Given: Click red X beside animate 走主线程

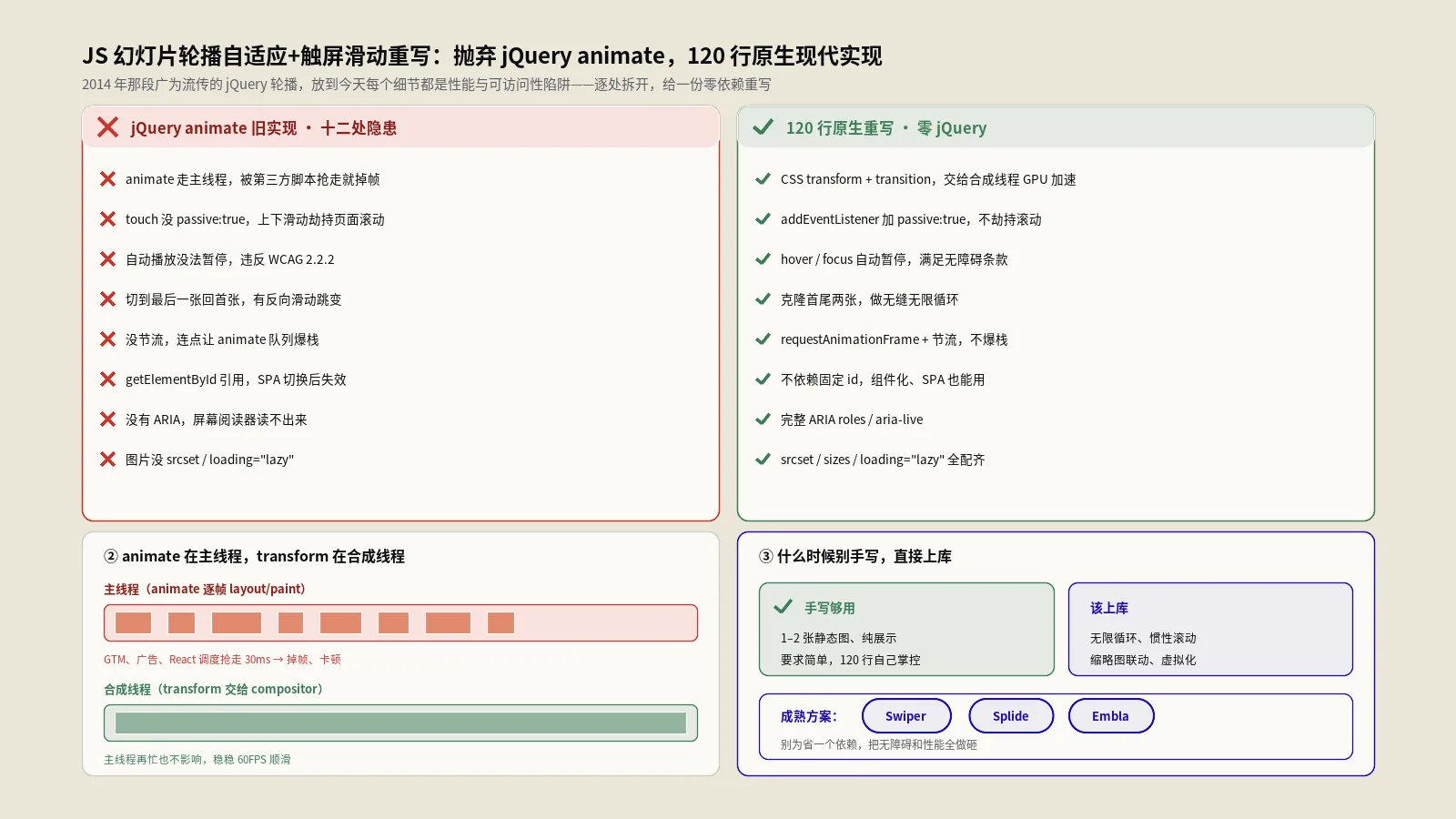Looking at the screenshot, I should [107, 179].
